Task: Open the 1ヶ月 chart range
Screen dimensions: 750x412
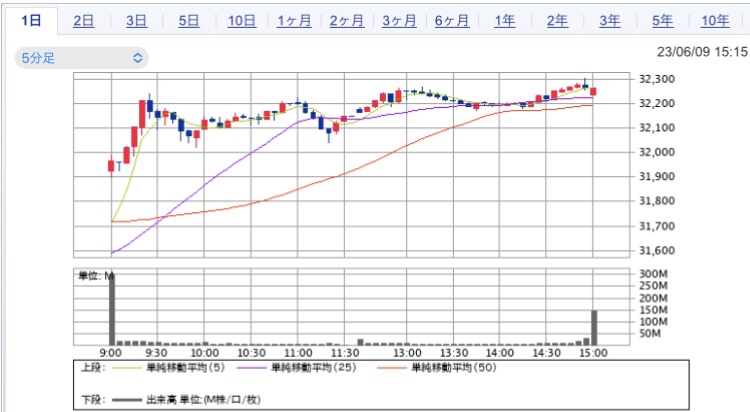Action: tap(294, 21)
